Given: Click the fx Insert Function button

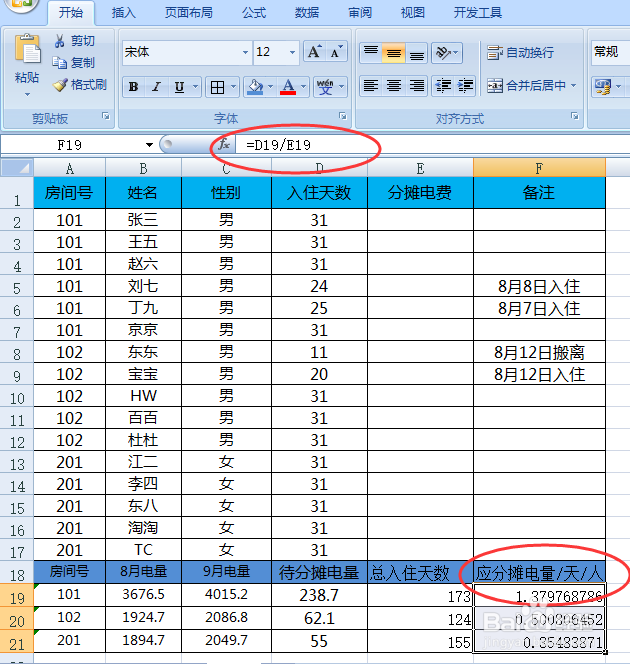Looking at the screenshot, I should [224, 145].
